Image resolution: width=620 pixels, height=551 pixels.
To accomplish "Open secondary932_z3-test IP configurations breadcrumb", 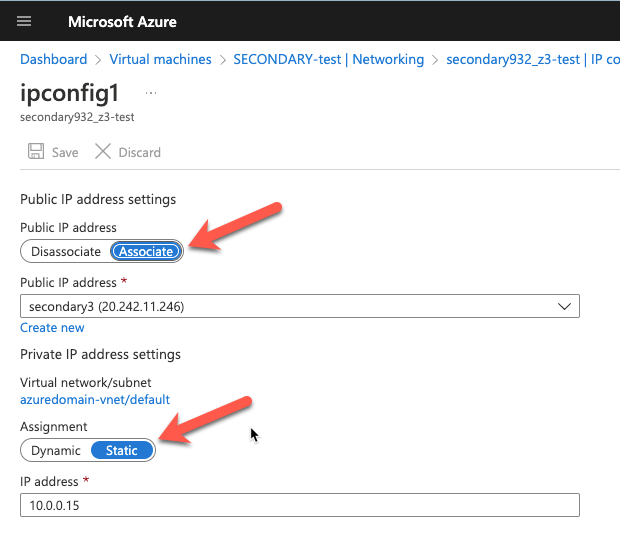I will pos(533,59).
